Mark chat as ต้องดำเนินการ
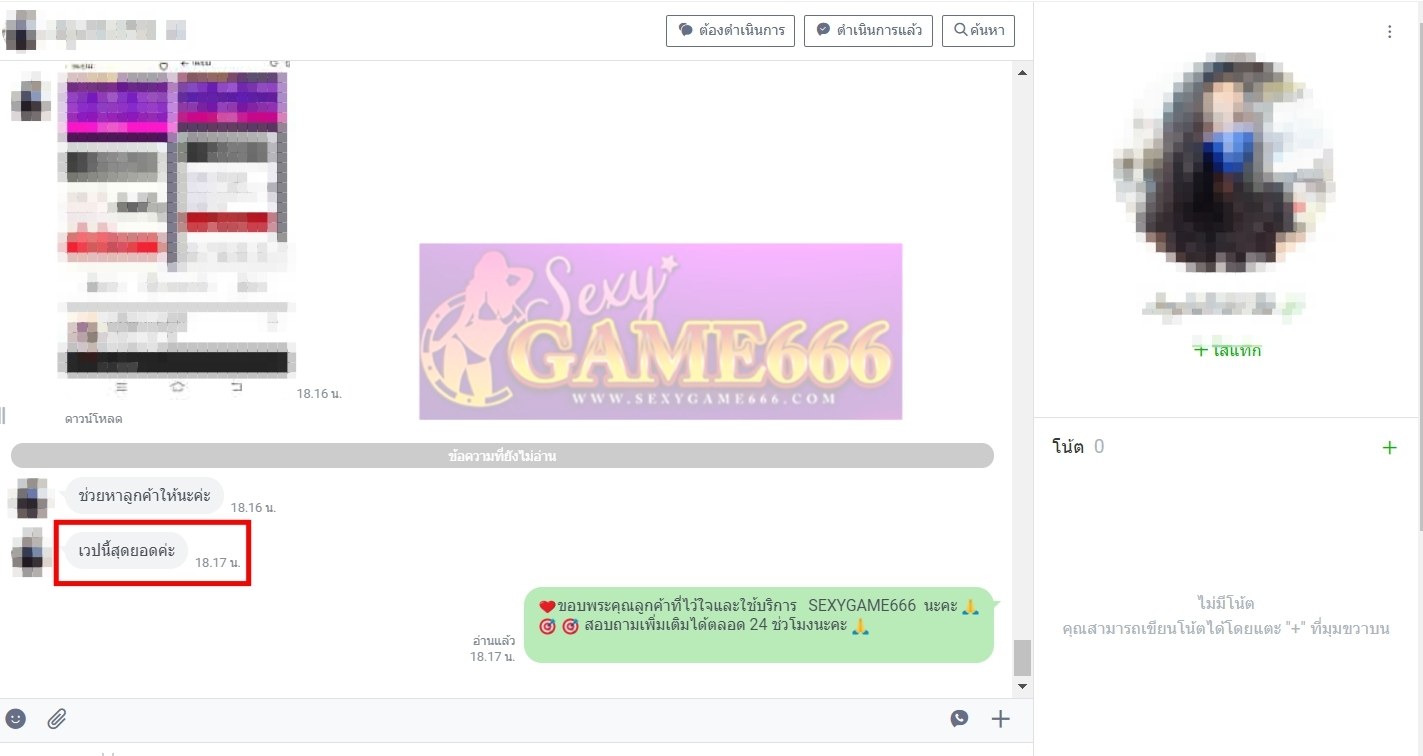1423x756 pixels. (x=731, y=30)
